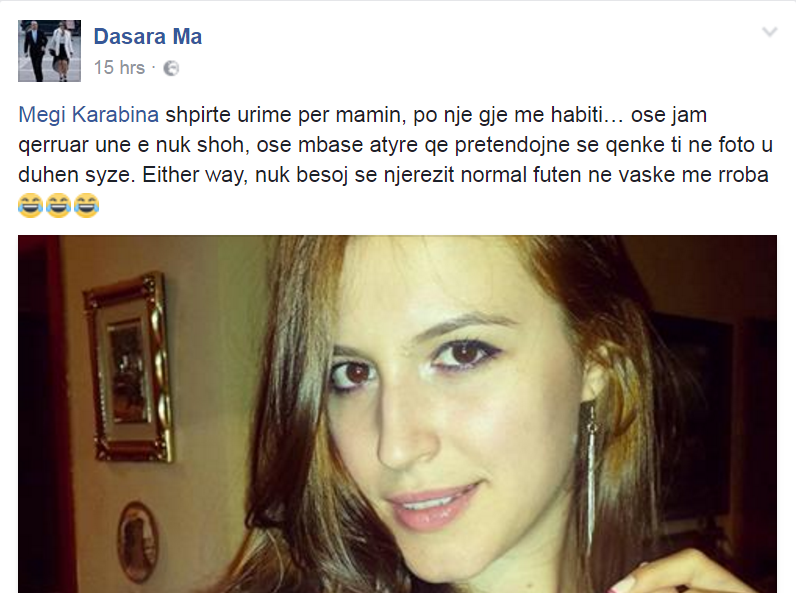Click the first laughing-tears emoji
This screenshot has height=593, width=796.
(30, 206)
